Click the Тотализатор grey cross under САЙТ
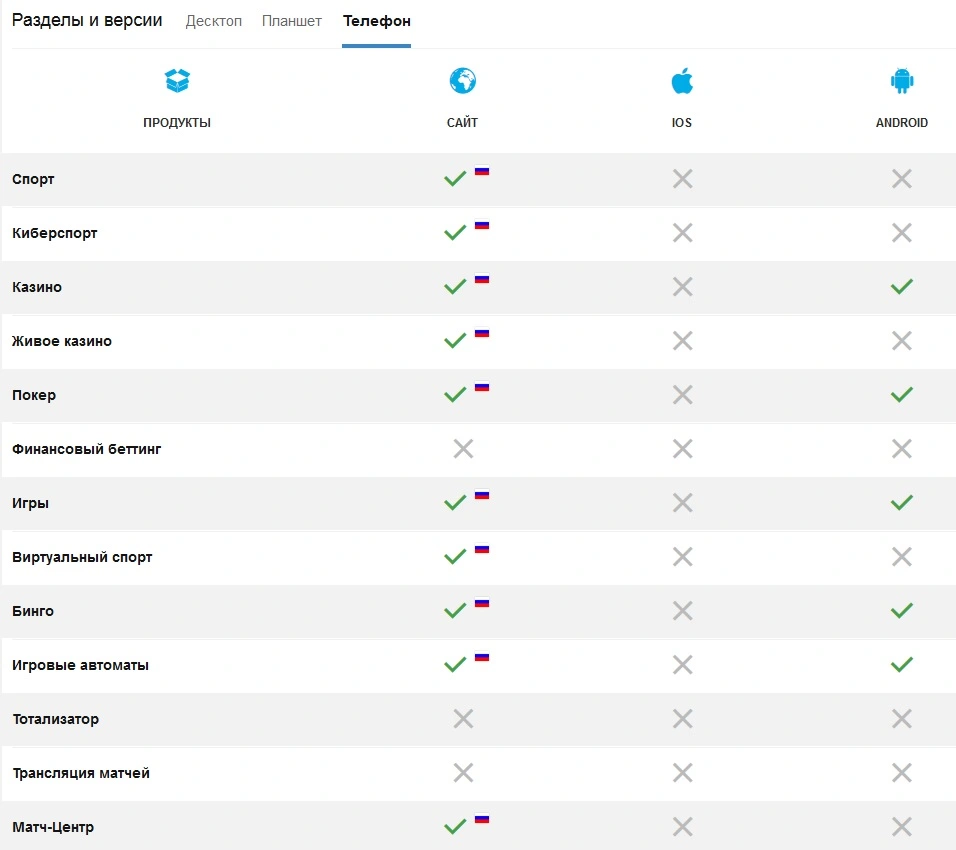The height and width of the screenshot is (850, 956). 463,719
